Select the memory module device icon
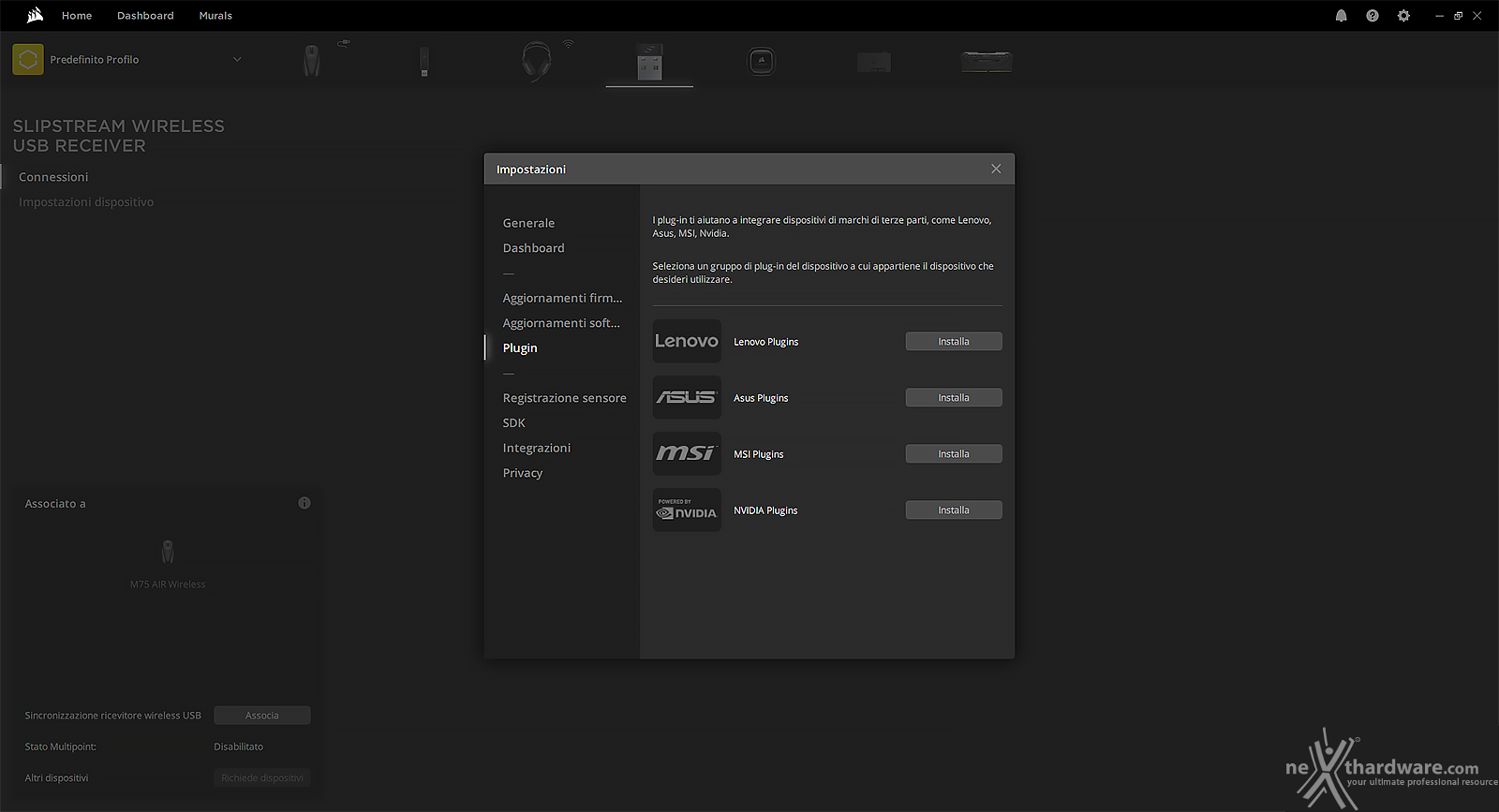Screen dimensions: 1499x812 (987, 62)
